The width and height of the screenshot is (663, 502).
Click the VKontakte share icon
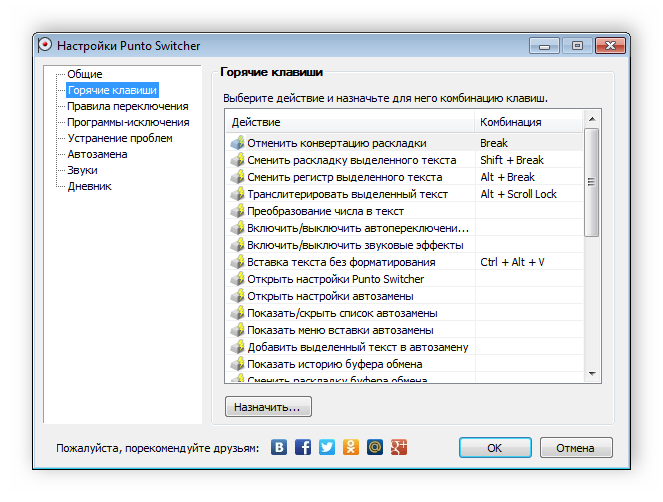tap(279, 447)
